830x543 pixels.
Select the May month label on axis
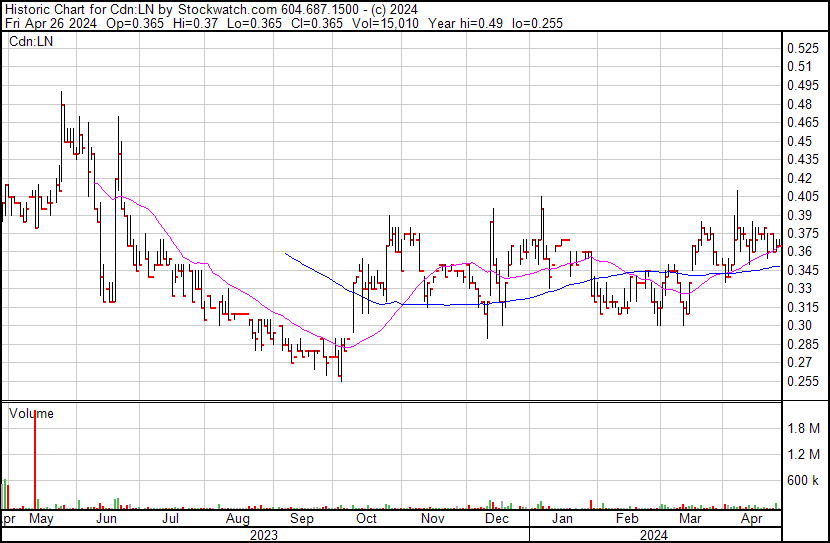(x=40, y=520)
